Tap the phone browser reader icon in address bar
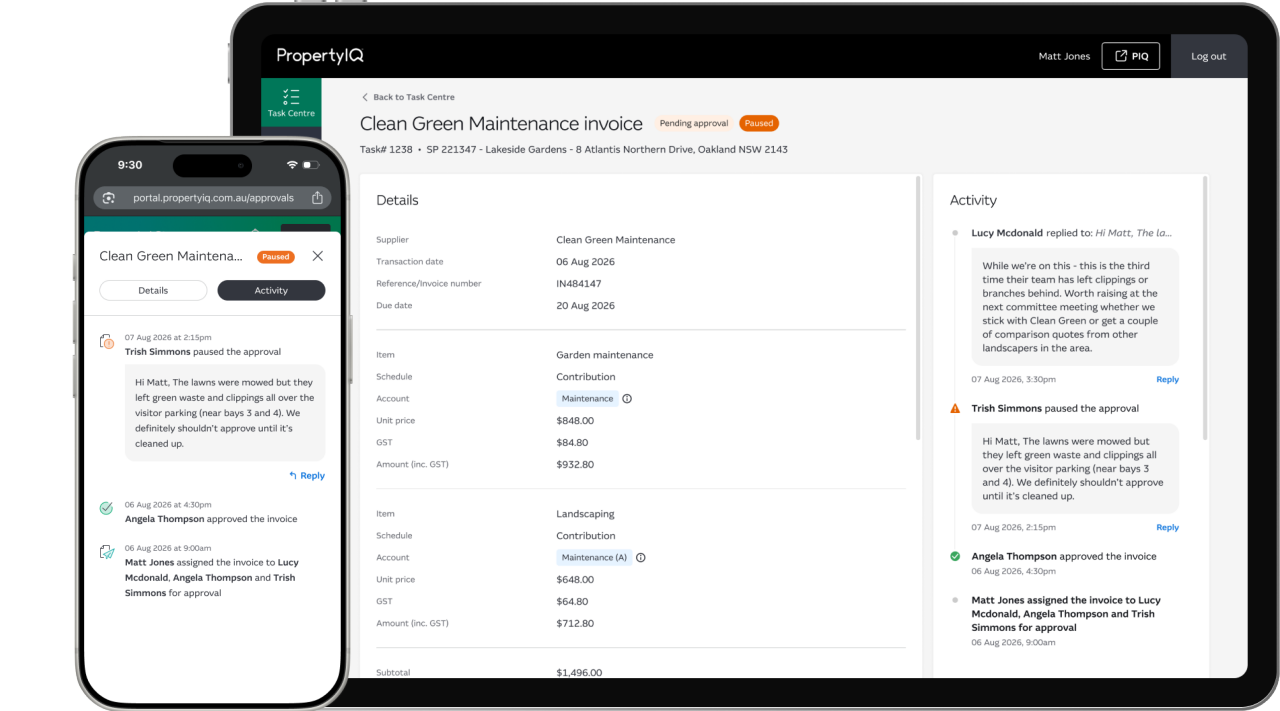Viewport: 1280px width, 711px height. (x=109, y=198)
